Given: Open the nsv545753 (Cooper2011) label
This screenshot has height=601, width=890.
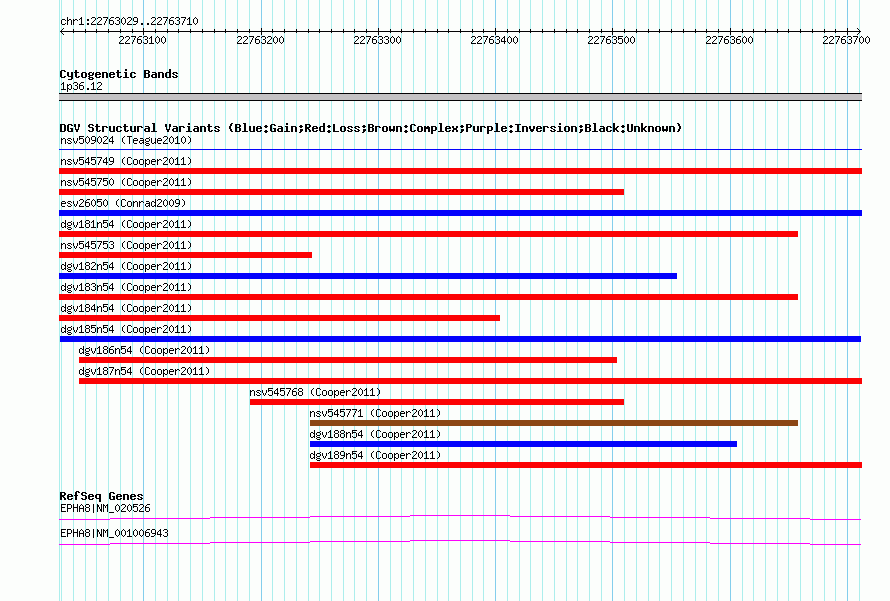Looking at the screenshot, I should pos(126,245).
